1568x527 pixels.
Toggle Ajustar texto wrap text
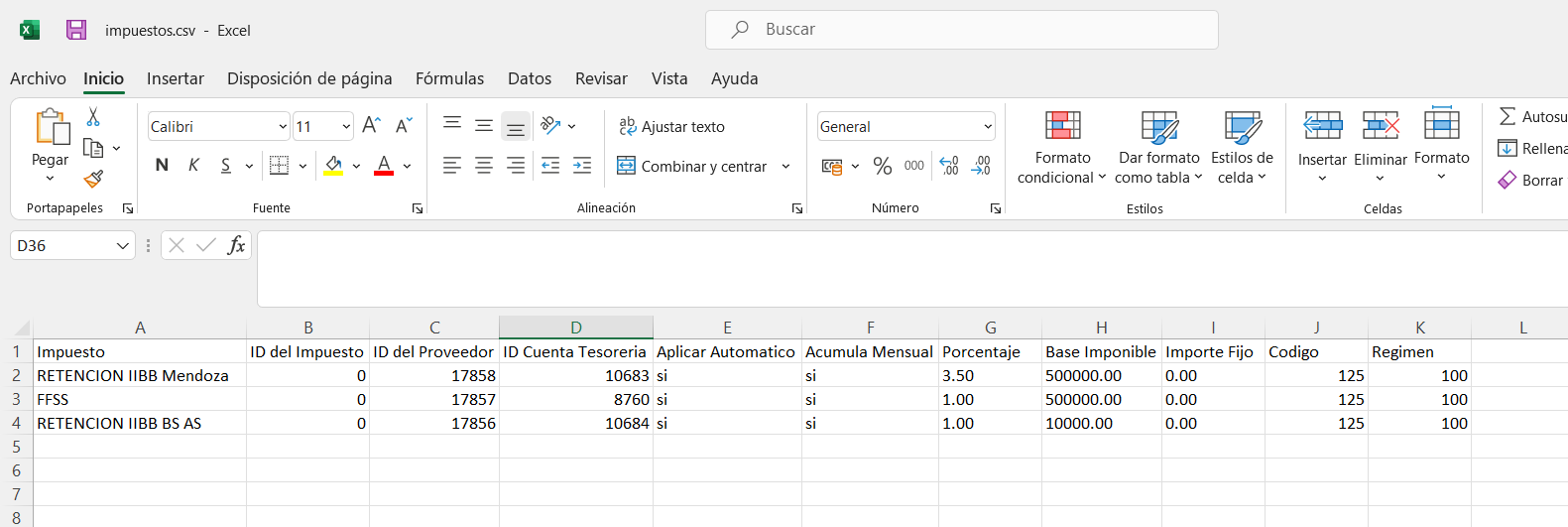pyautogui.click(x=671, y=126)
